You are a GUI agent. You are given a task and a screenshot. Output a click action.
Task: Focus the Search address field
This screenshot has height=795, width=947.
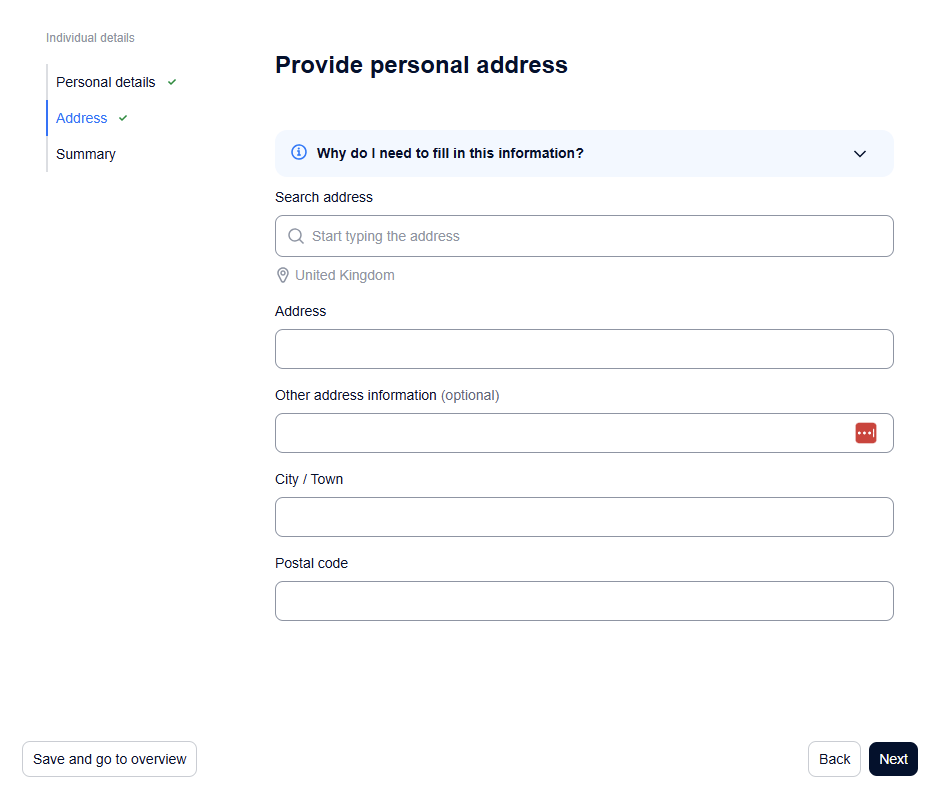tap(584, 236)
